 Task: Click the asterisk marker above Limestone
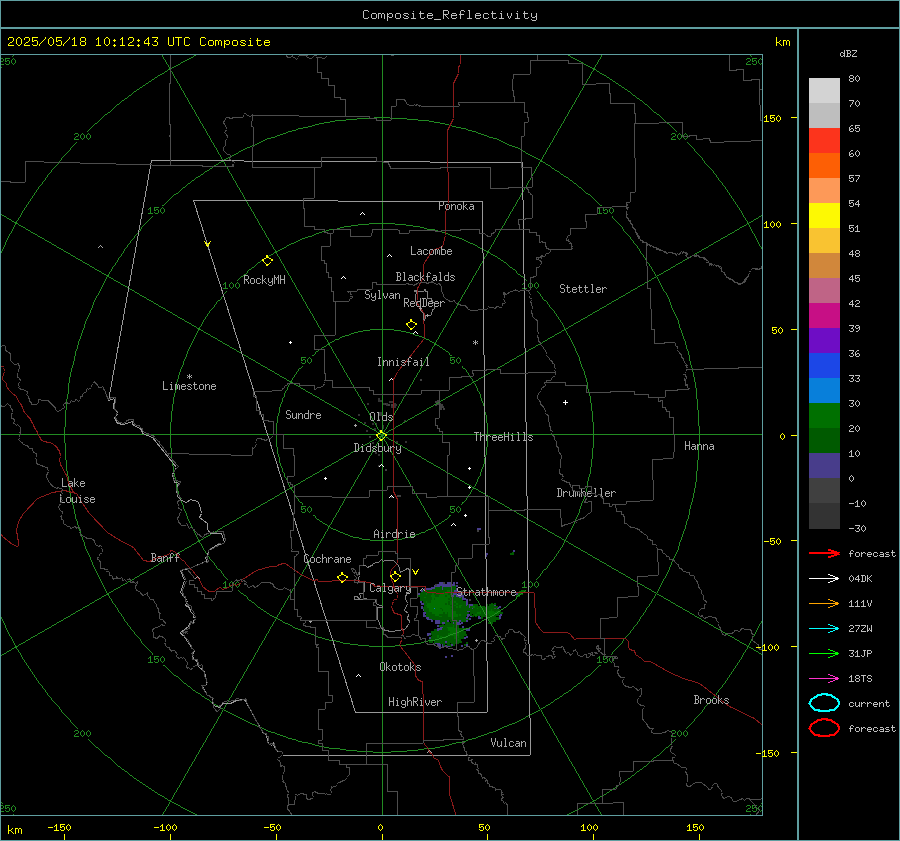[x=189, y=377]
